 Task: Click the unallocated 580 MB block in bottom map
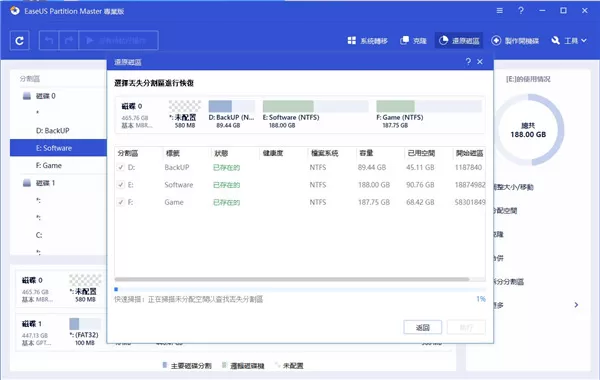(85, 288)
